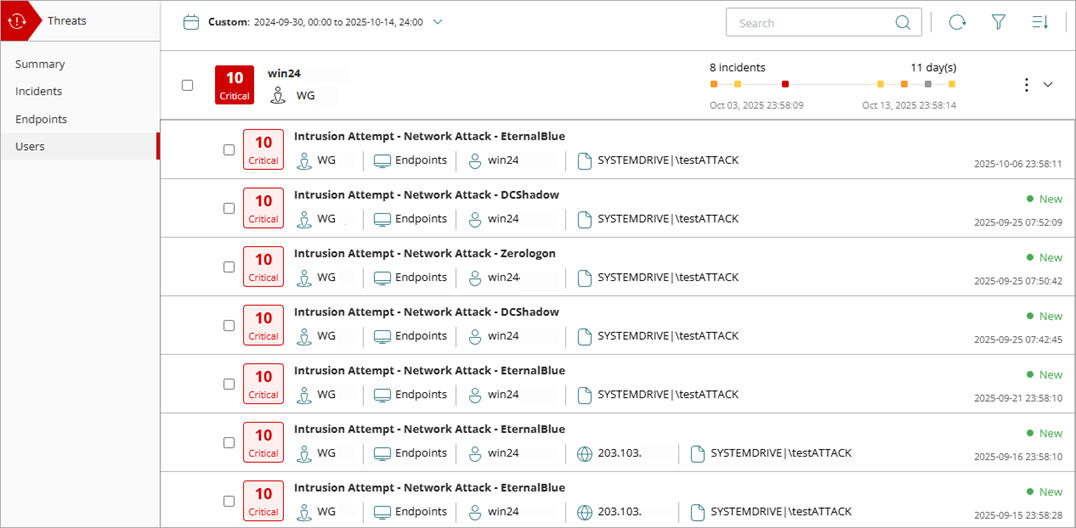The width and height of the screenshot is (1076, 528).
Task: Check the EternalBlue incident dated 2025-09-16
Action: [229, 442]
